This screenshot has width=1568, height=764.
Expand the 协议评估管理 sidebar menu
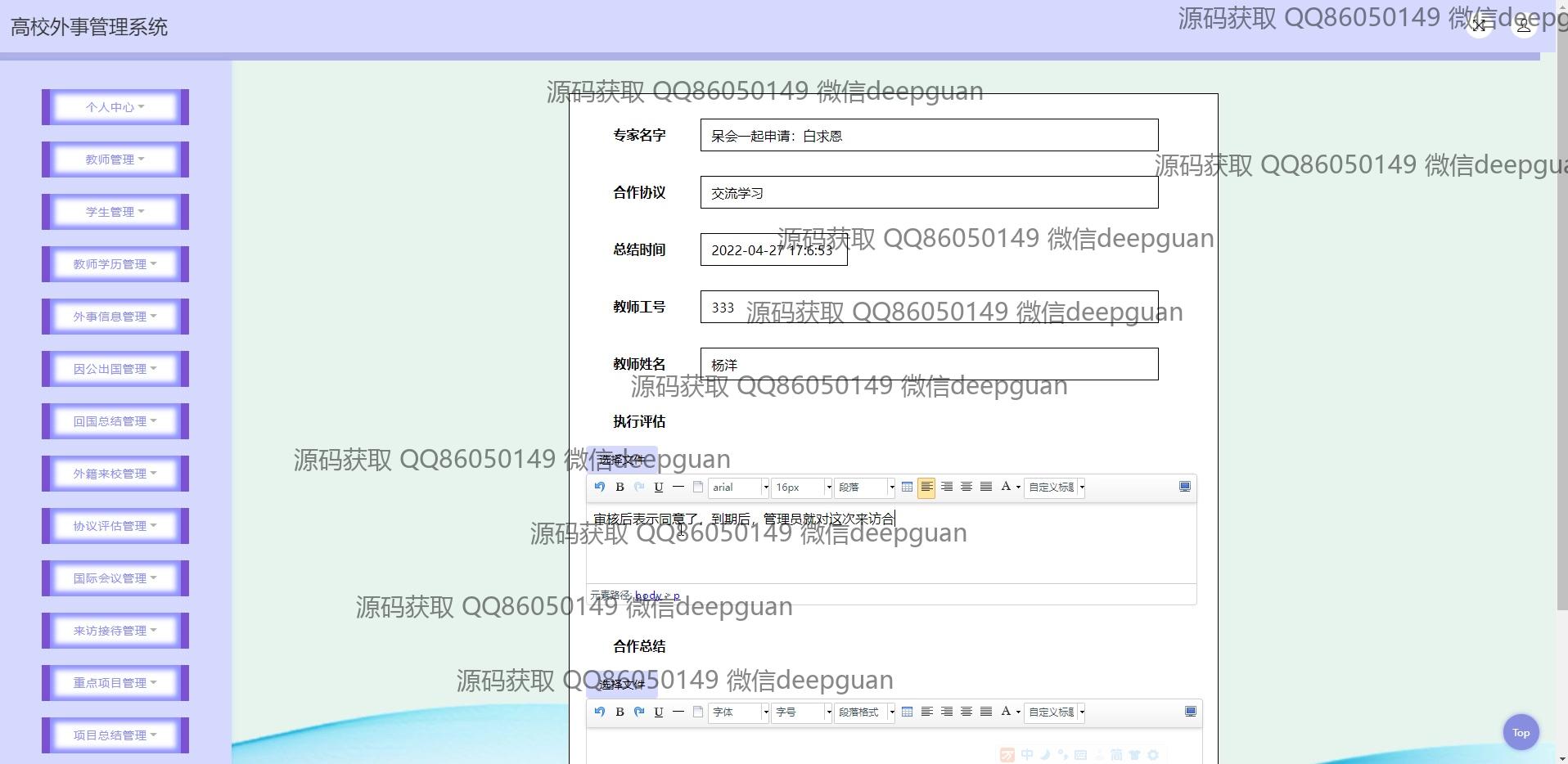point(115,526)
